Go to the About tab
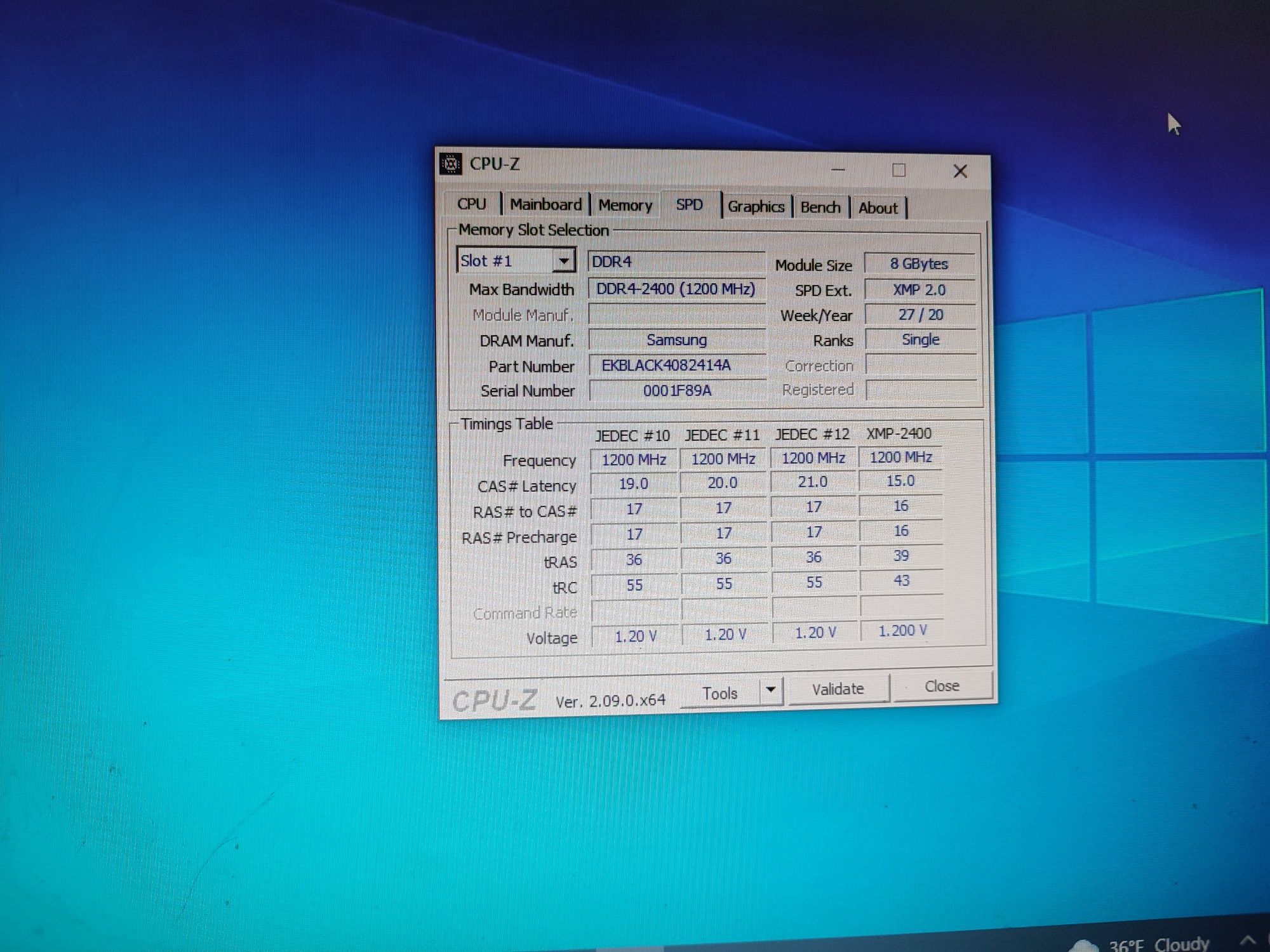 (x=878, y=208)
